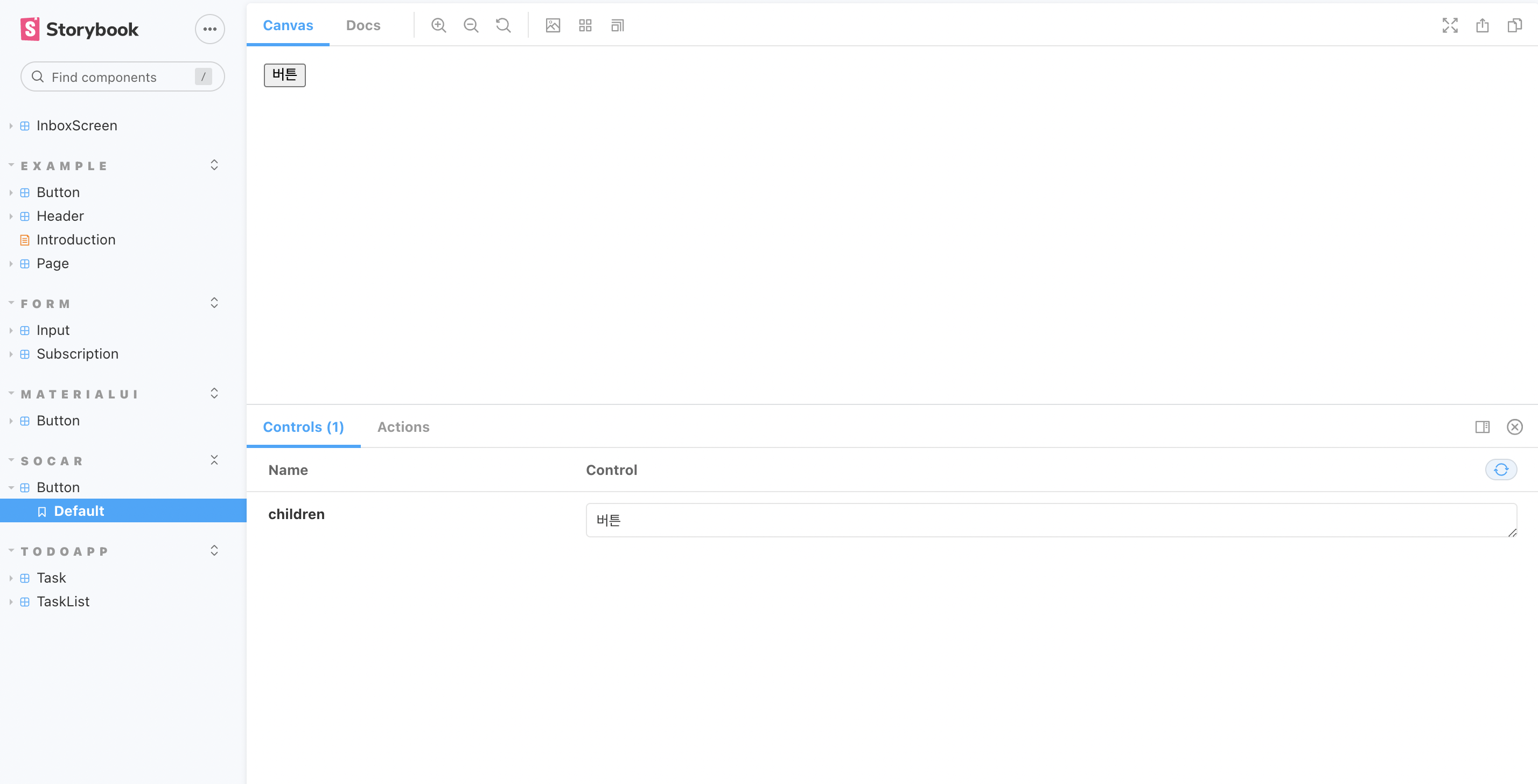This screenshot has height=784, width=1538.
Task: Open the ellipsis shortcuts menu
Action: pyautogui.click(x=209, y=29)
